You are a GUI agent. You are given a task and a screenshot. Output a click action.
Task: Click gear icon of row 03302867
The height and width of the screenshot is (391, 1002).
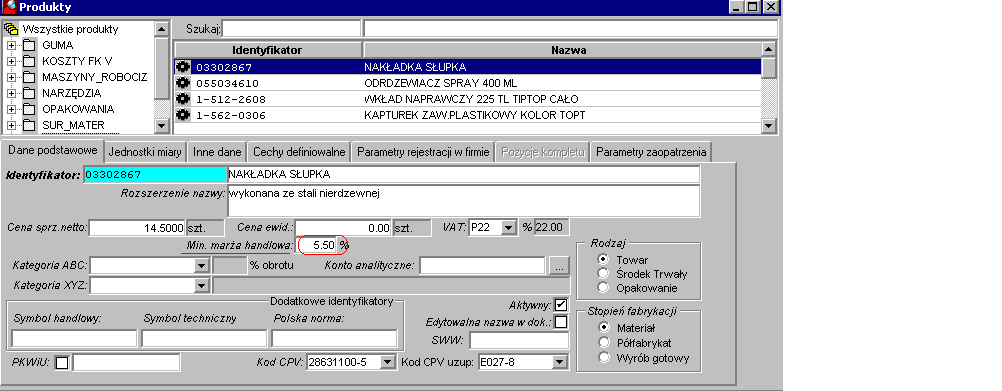[183, 67]
